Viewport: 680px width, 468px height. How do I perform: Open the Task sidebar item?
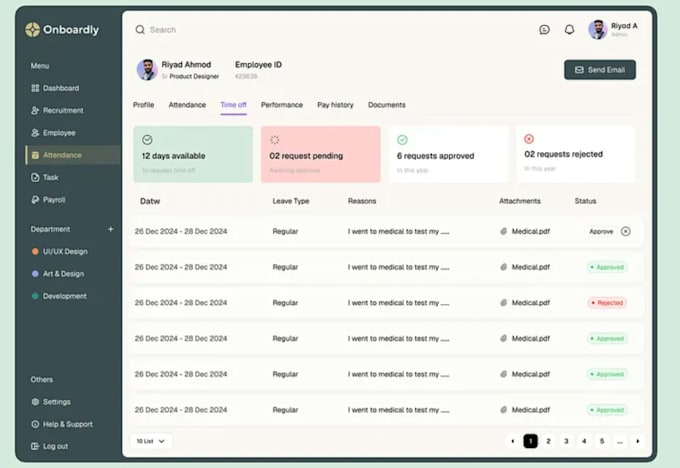[45, 177]
